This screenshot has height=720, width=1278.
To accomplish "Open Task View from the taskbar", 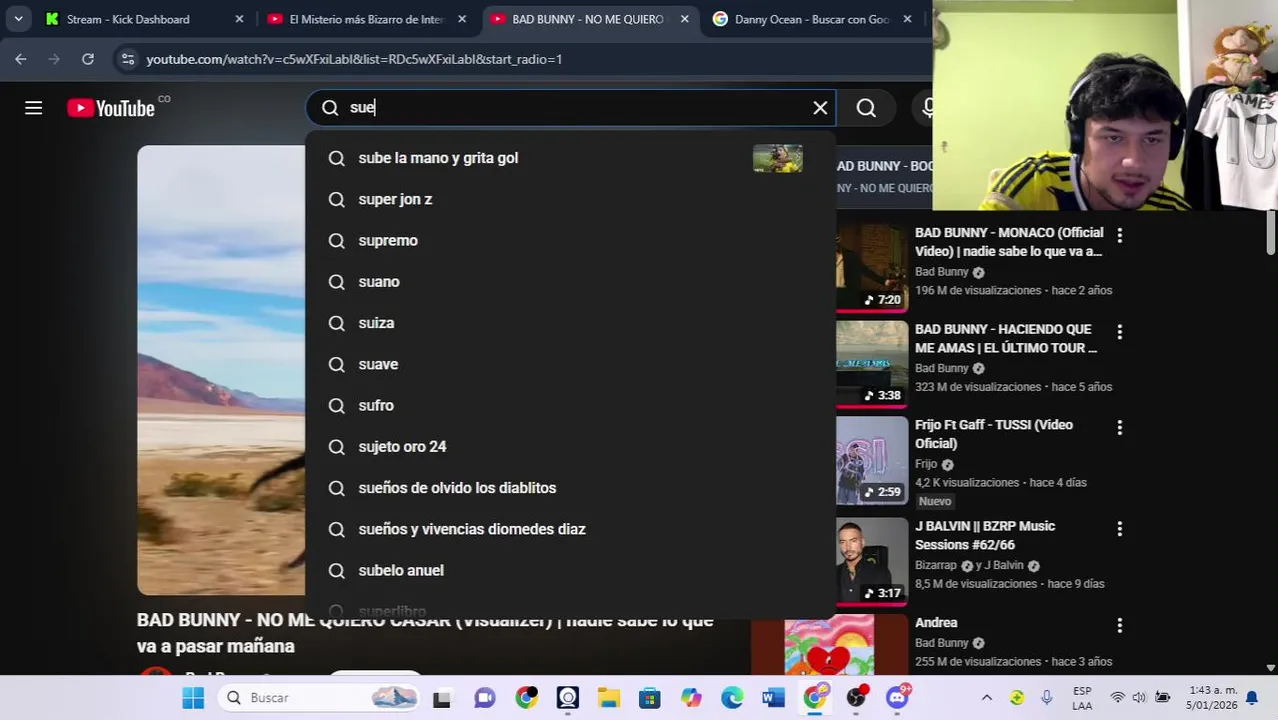I will 441,698.
